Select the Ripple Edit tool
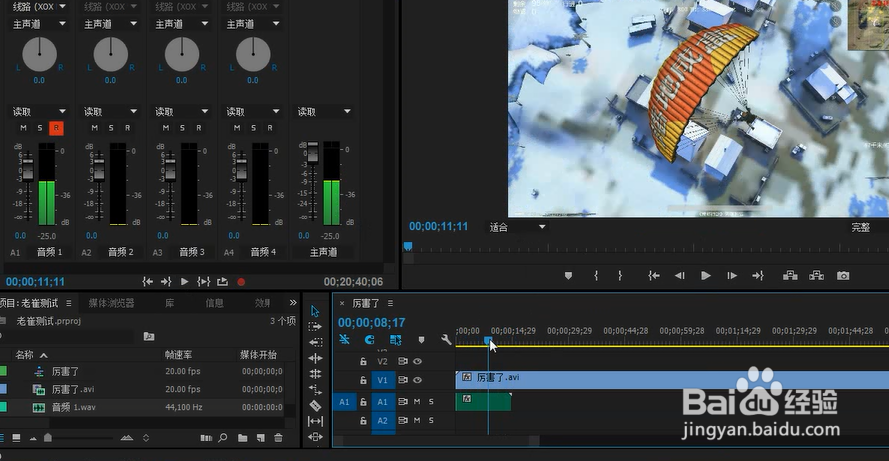Screen dimensions: 889x461 point(315,358)
